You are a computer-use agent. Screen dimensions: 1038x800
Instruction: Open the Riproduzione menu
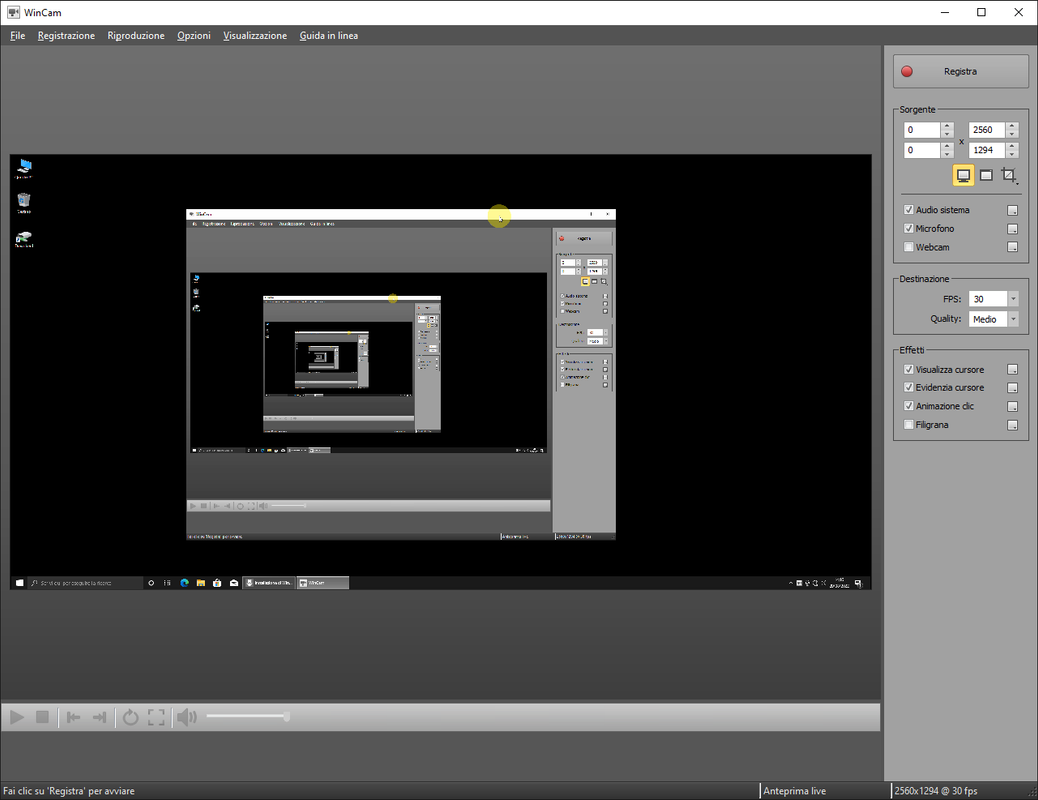136,36
